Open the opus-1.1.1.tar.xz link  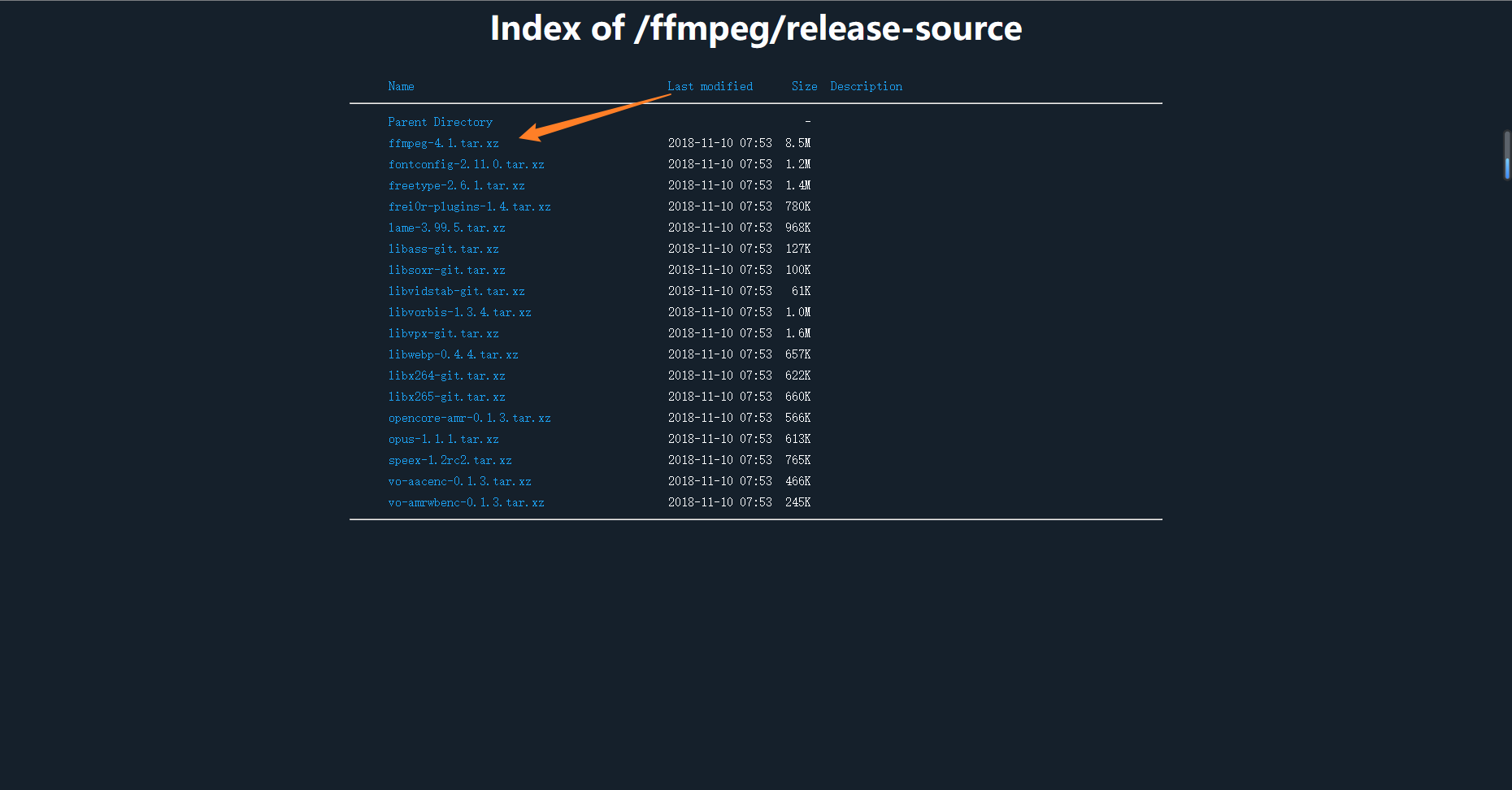(x=443, y=439)
